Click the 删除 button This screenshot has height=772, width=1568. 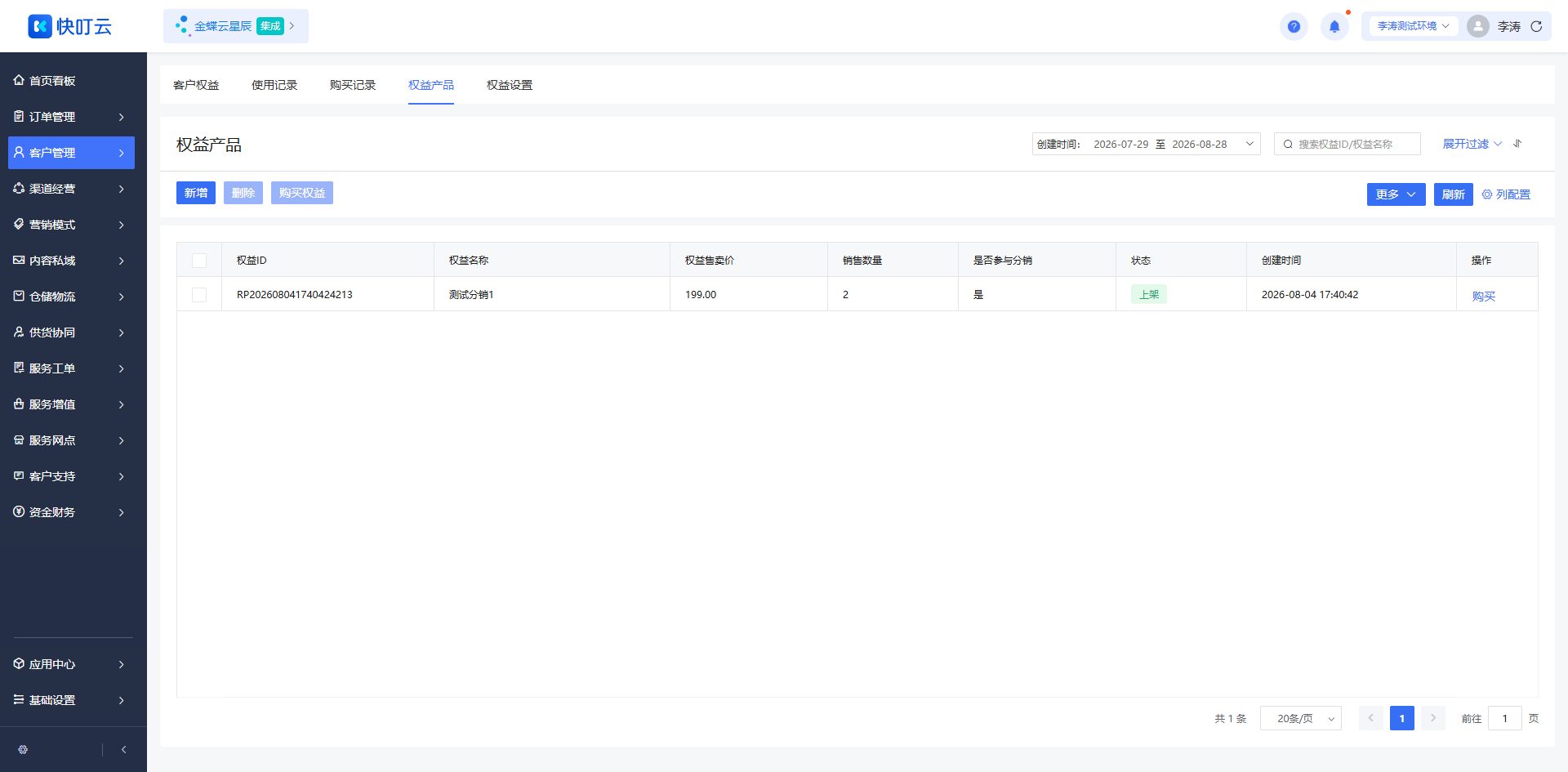tap(243, 193)
